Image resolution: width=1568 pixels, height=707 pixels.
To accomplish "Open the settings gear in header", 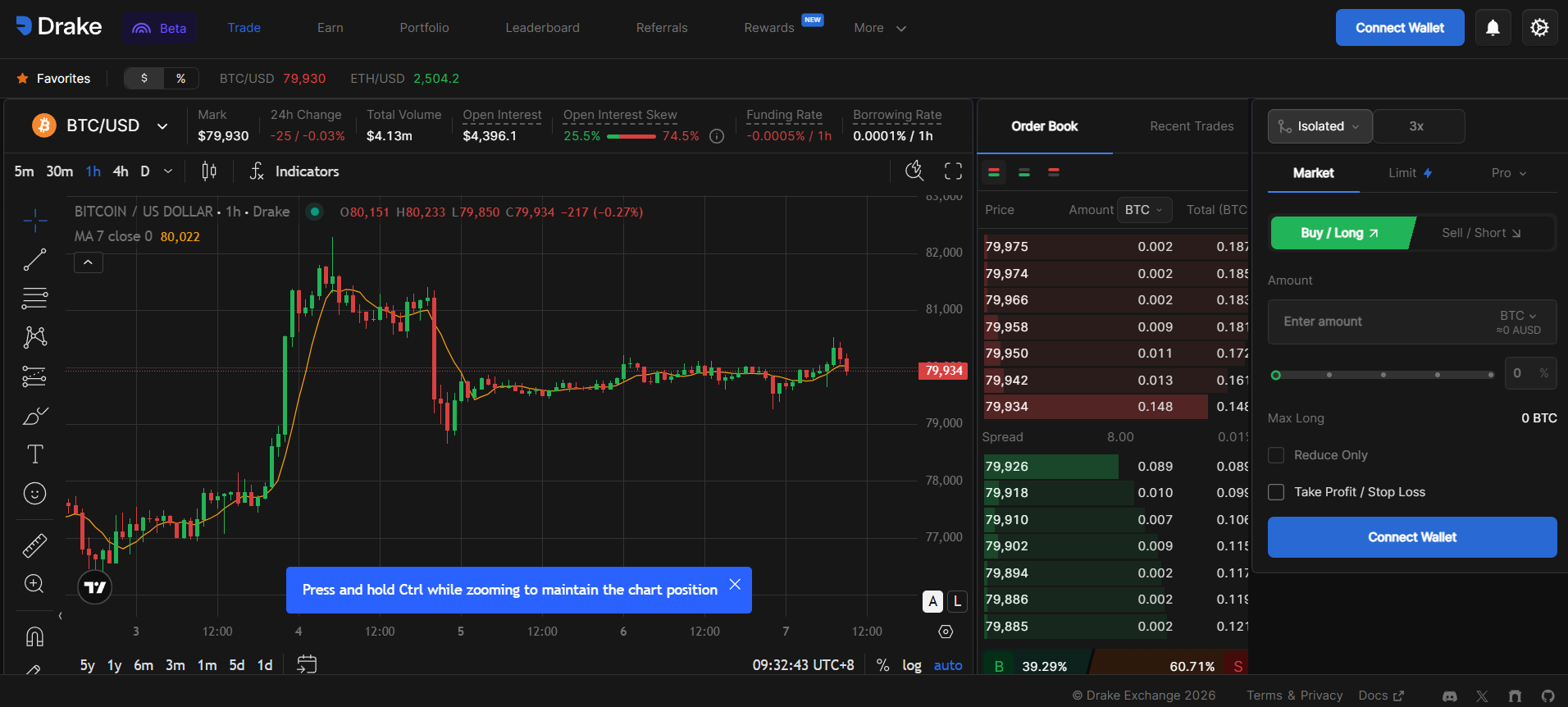I will [1539, 28].
